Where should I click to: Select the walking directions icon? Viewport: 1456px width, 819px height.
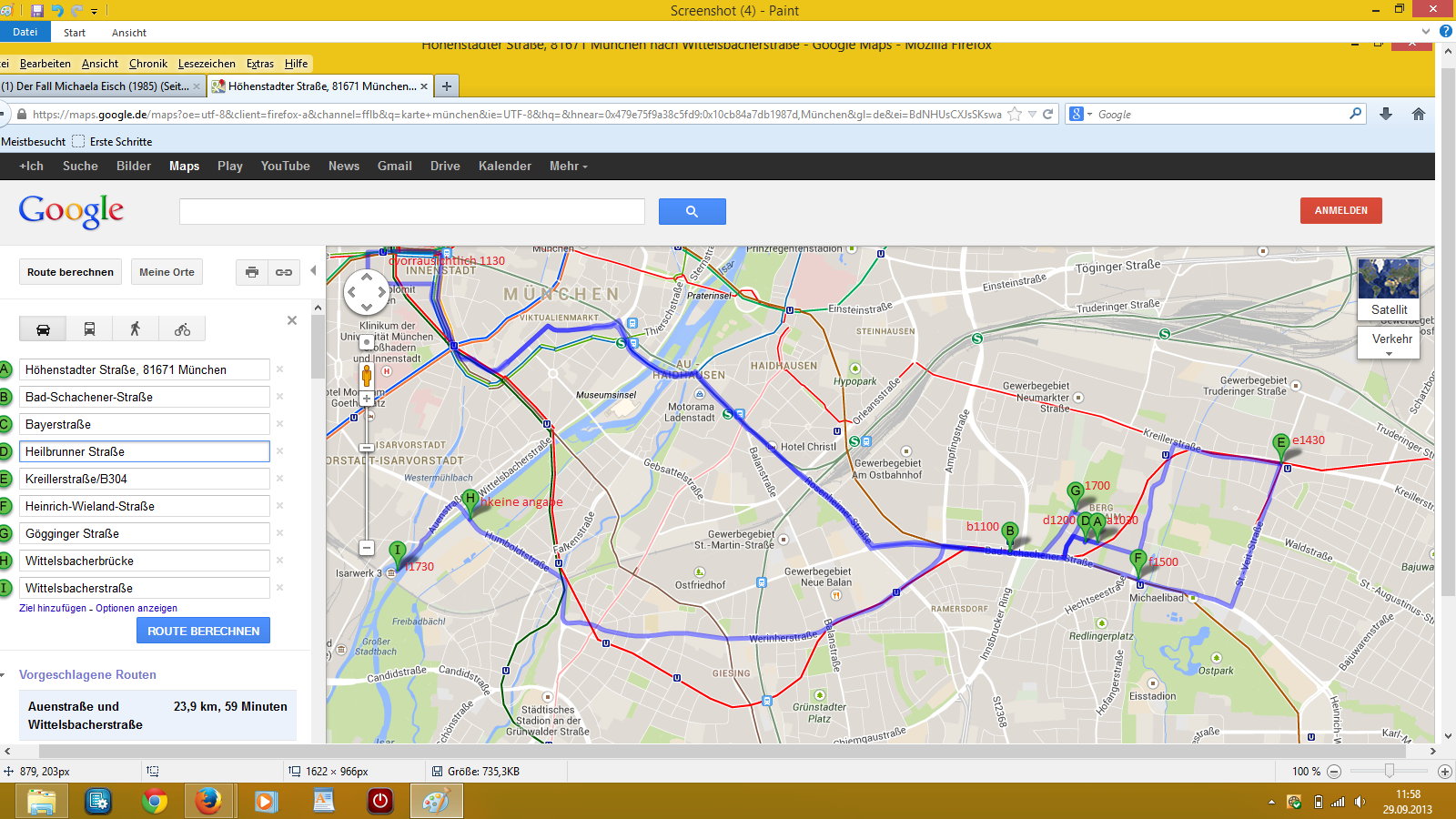tap(136, 329)
